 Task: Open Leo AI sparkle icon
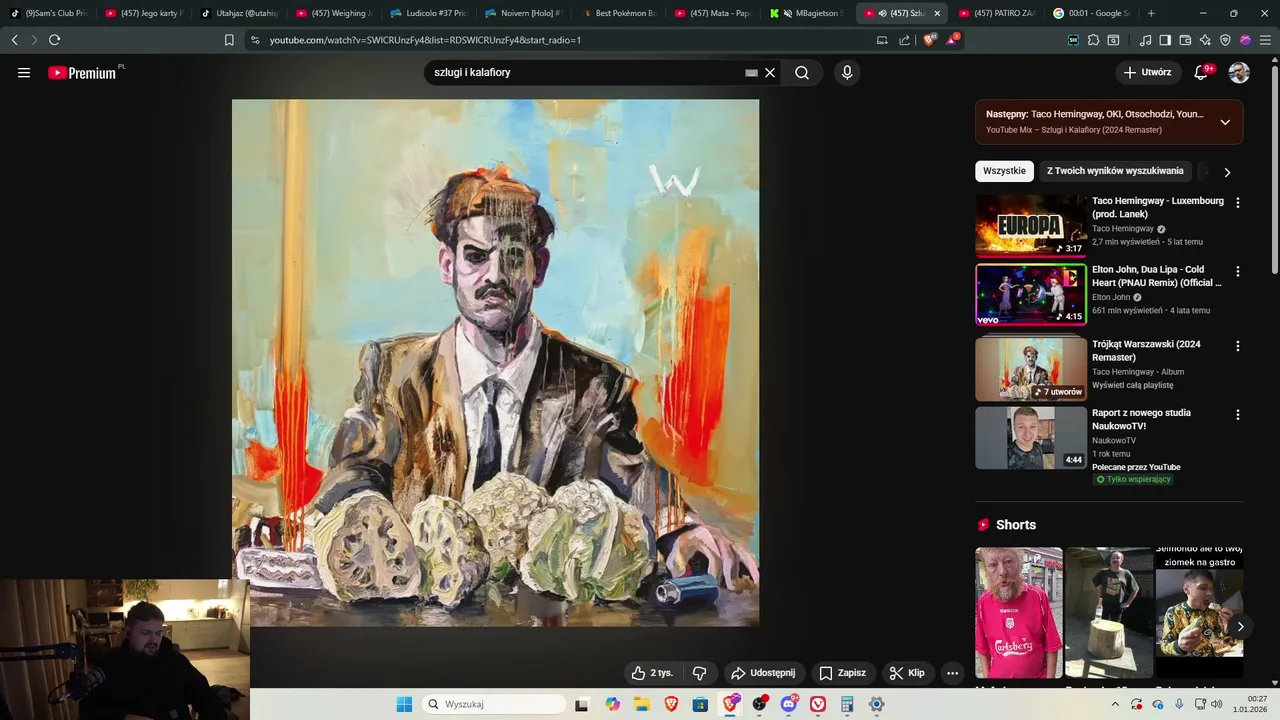click(x=1205, y=40)
